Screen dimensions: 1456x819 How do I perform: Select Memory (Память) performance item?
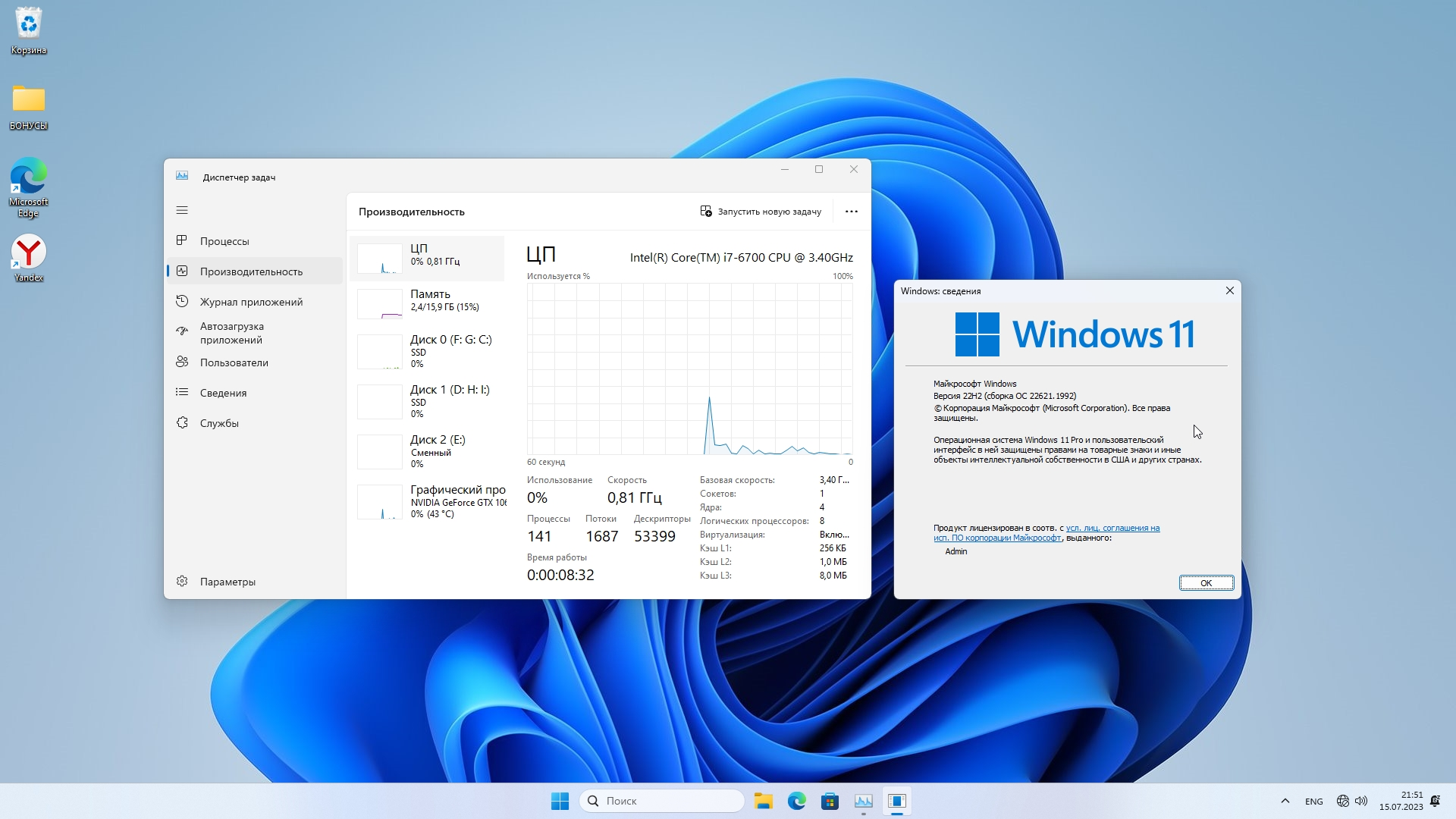tap(428, 300)
